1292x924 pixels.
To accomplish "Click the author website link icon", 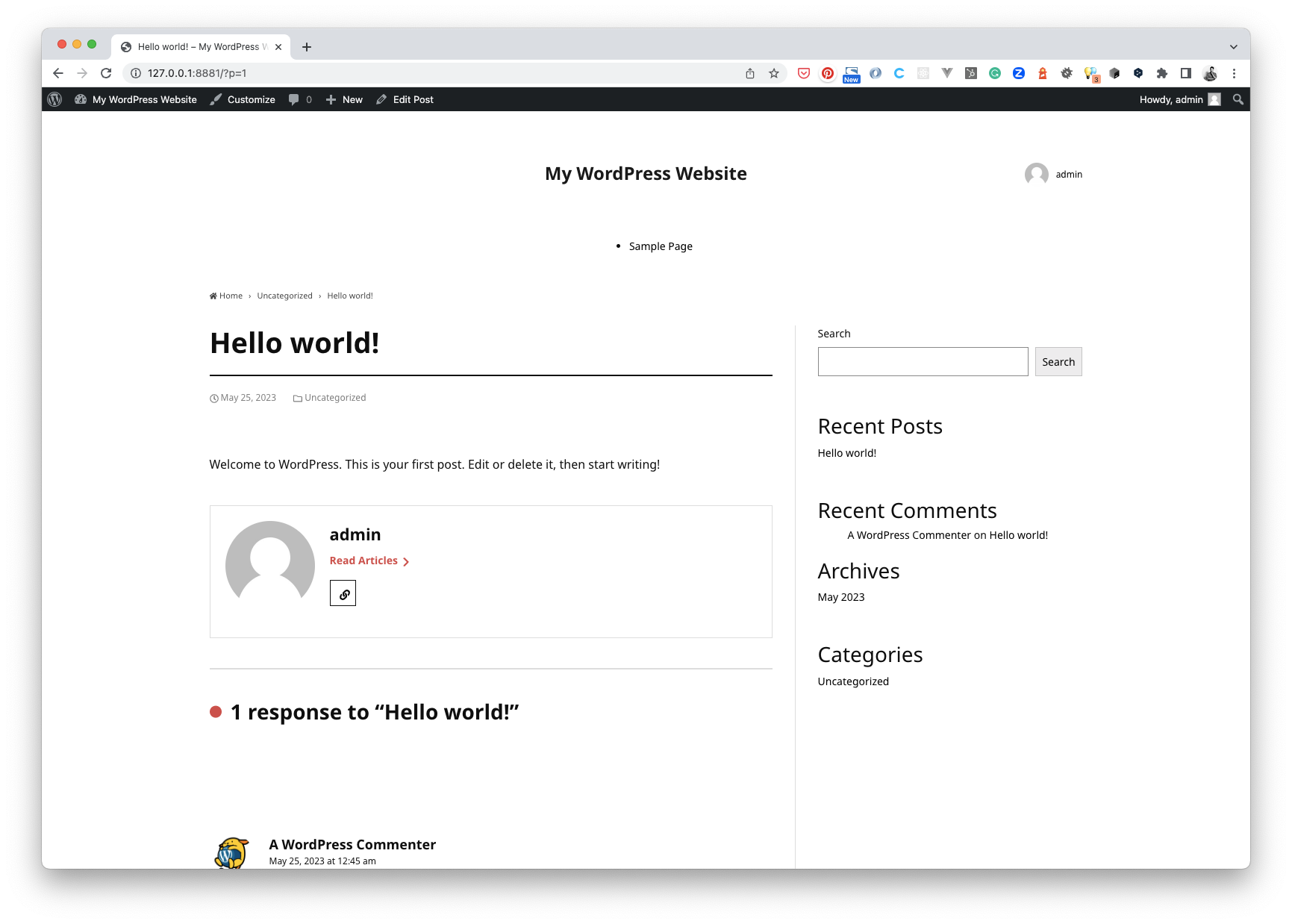I will click(343, 594).
